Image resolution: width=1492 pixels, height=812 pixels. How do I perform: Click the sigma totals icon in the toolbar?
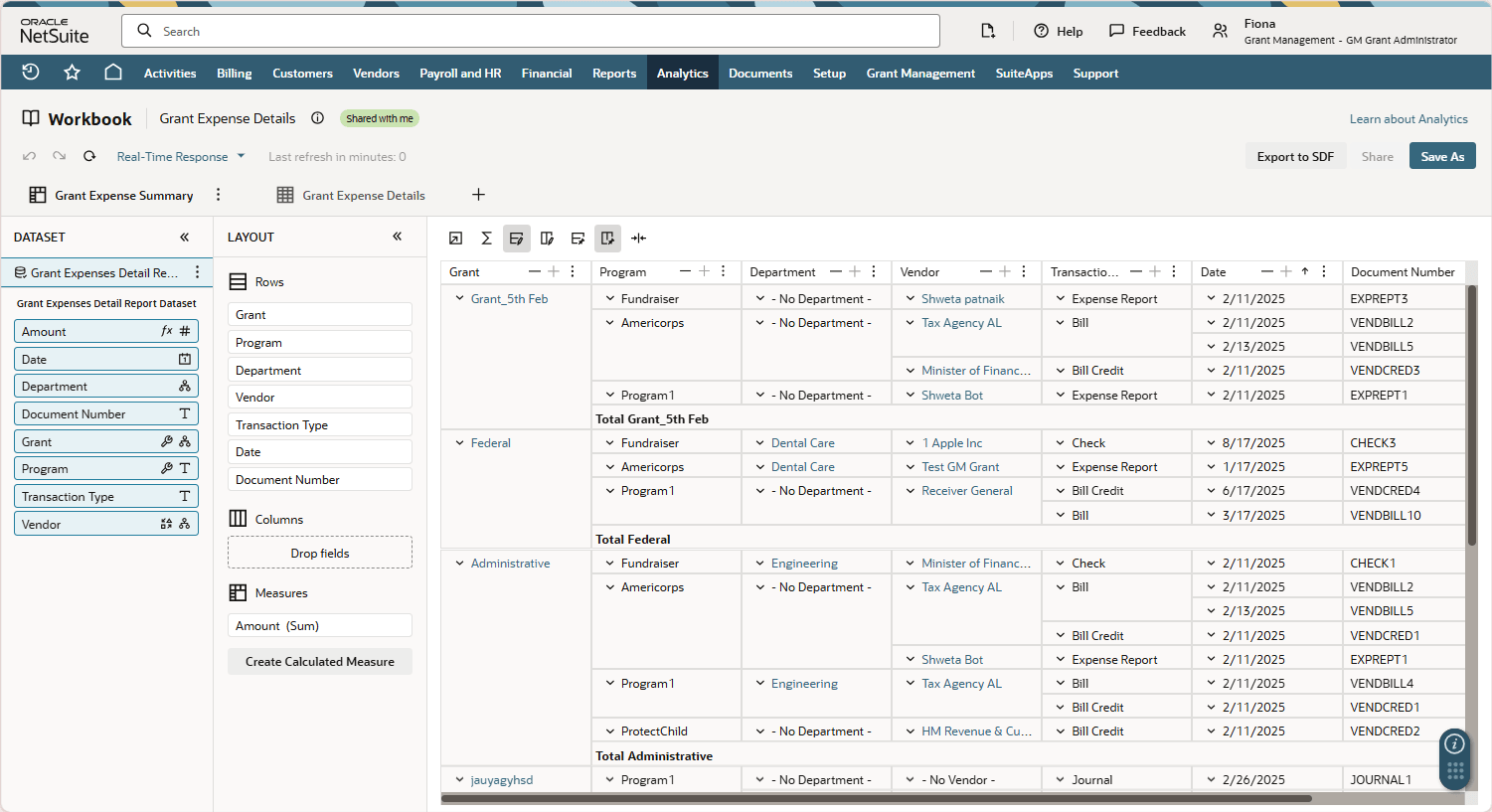pos(486,238)
